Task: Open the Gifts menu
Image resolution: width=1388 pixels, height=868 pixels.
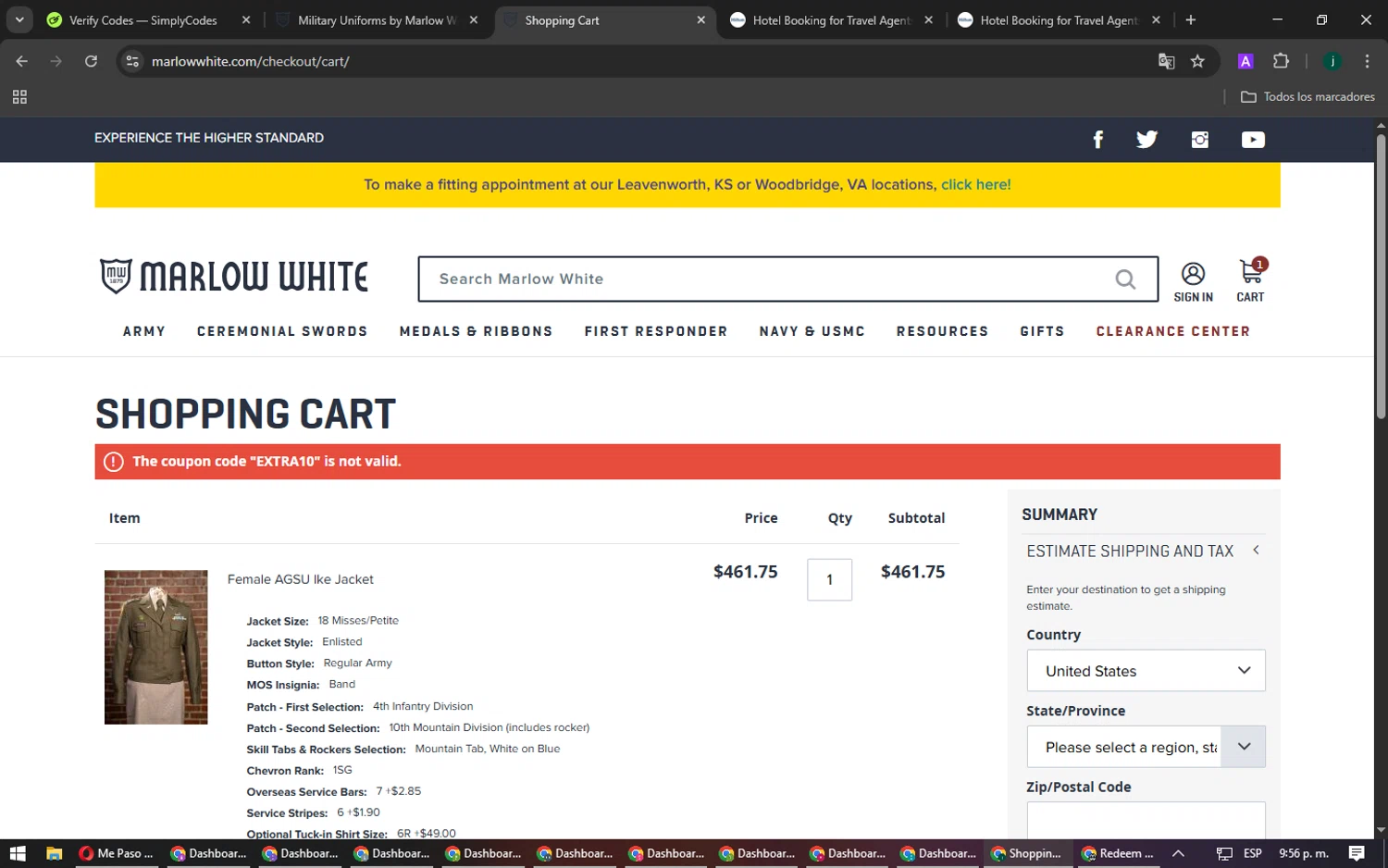Action: (x=1042, y=331)
